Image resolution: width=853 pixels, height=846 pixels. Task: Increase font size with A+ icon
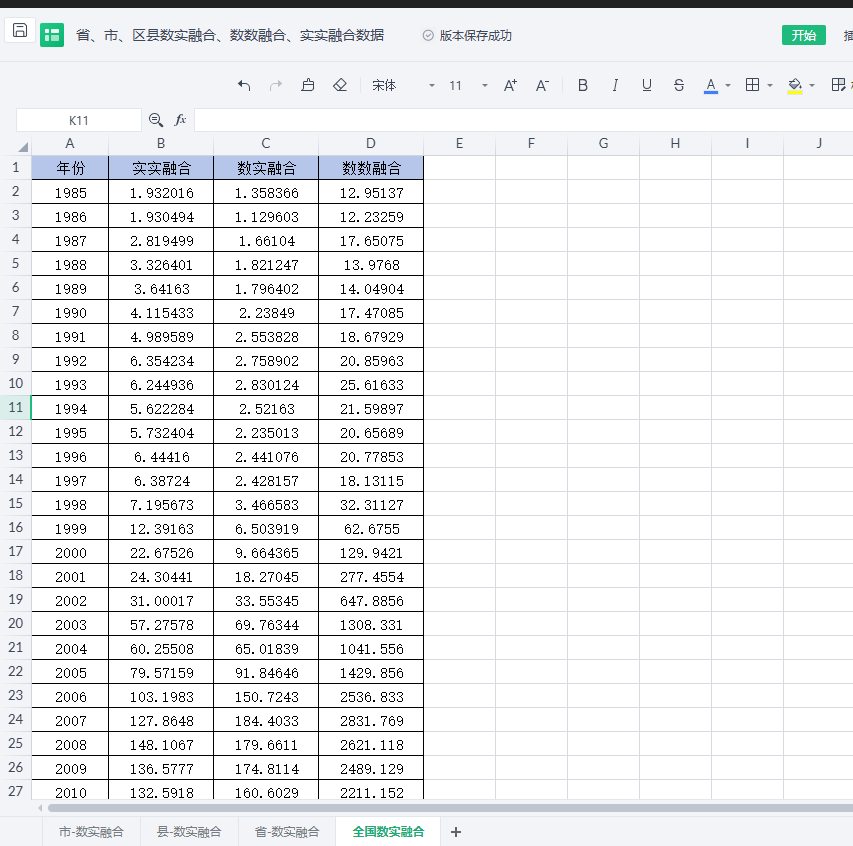(510, 85)
